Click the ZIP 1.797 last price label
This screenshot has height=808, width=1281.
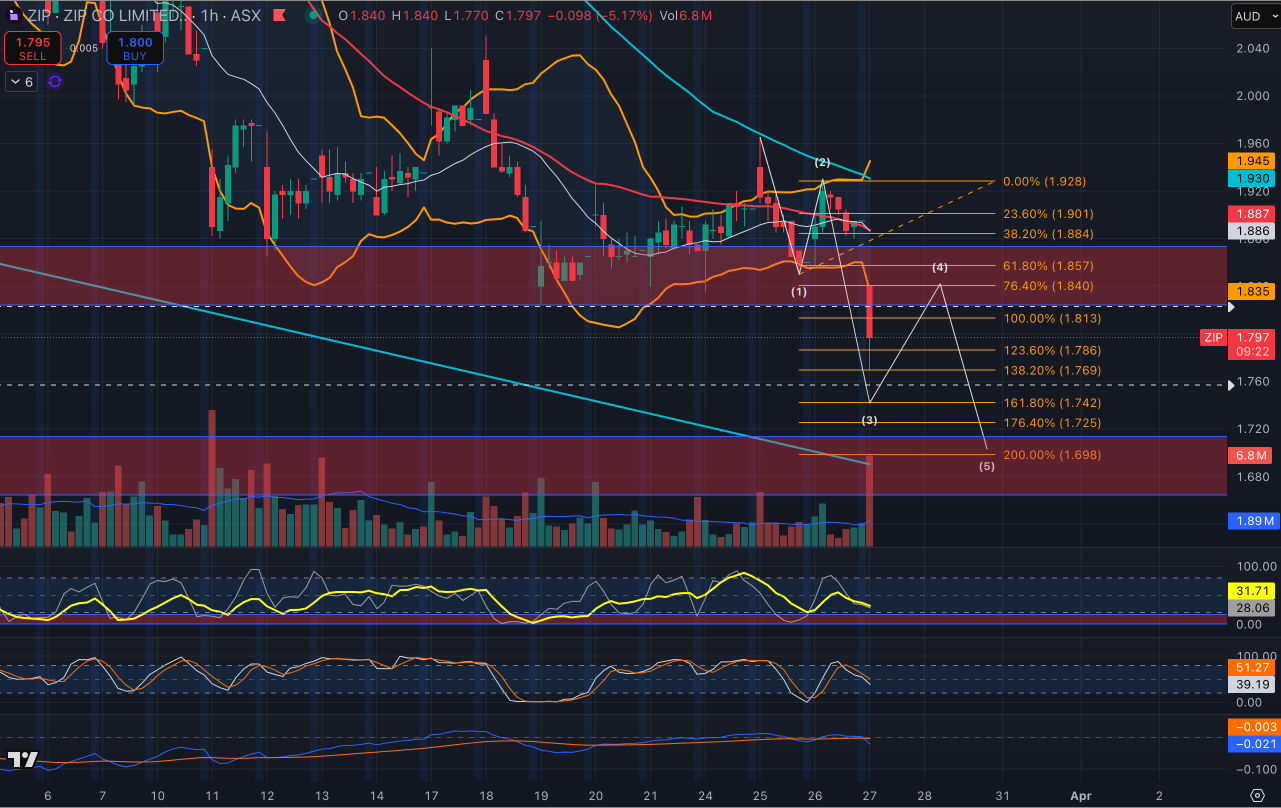[x=1240, y=338]
